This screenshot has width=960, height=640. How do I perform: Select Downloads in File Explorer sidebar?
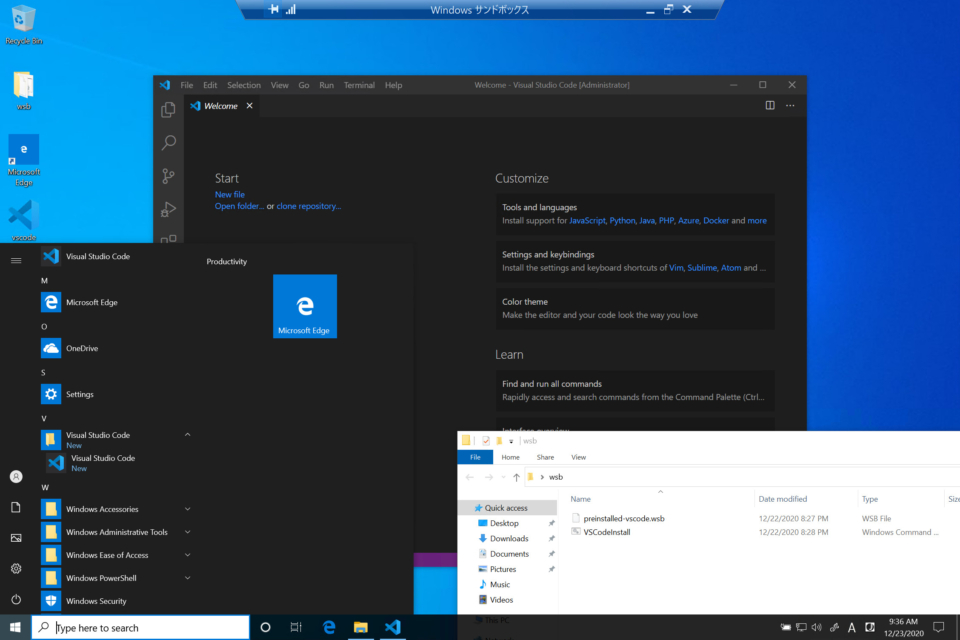pyautogui.click(x=509, y=538)
